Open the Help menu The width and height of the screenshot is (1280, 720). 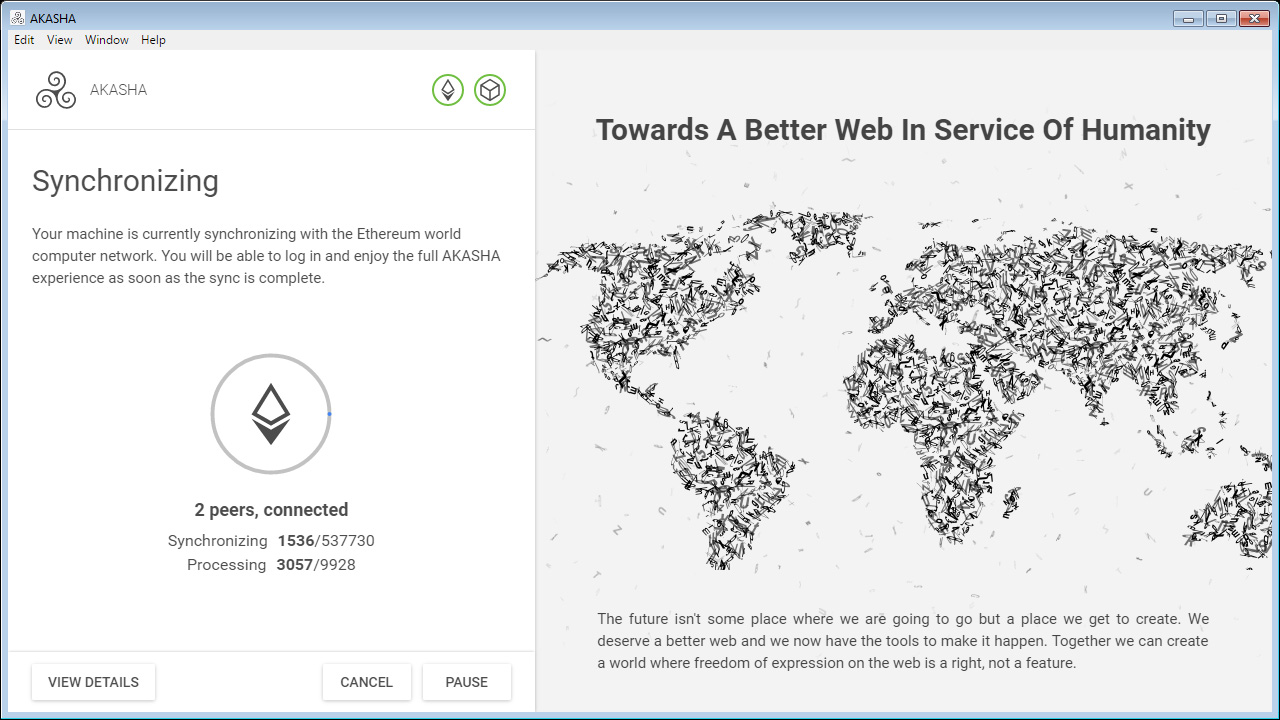coord(153,40)
